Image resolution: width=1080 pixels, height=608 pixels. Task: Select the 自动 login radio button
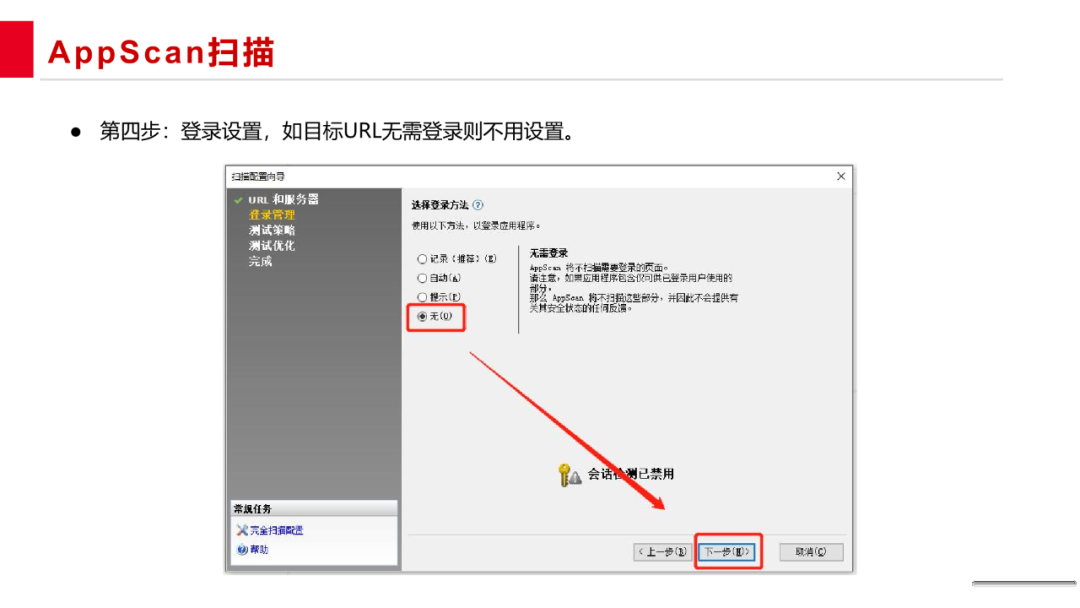pyautogui.click(x=422, y=279)
